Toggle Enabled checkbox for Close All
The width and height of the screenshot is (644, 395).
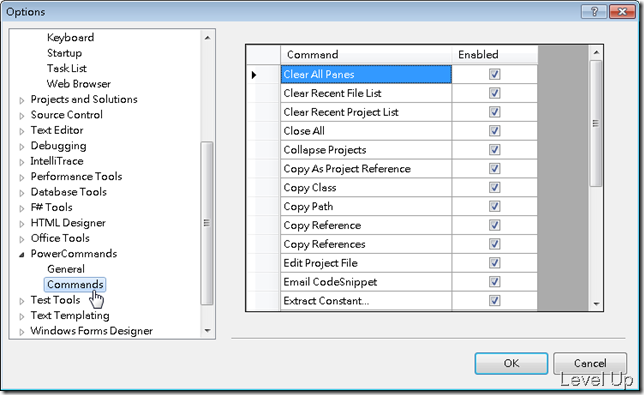pos(494,131)
